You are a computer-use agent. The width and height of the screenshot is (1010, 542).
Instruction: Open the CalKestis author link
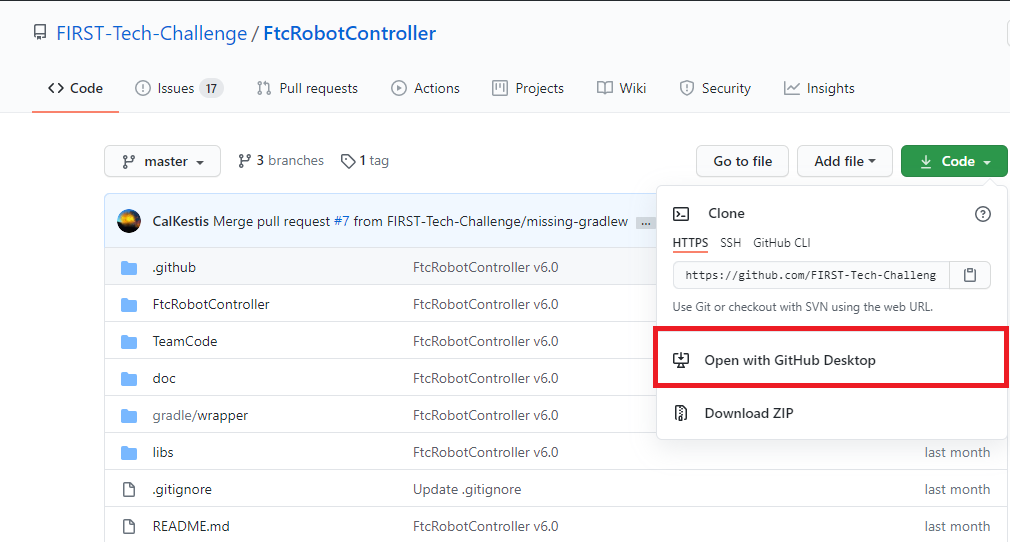pyautogui.click(x=180, y=221)
